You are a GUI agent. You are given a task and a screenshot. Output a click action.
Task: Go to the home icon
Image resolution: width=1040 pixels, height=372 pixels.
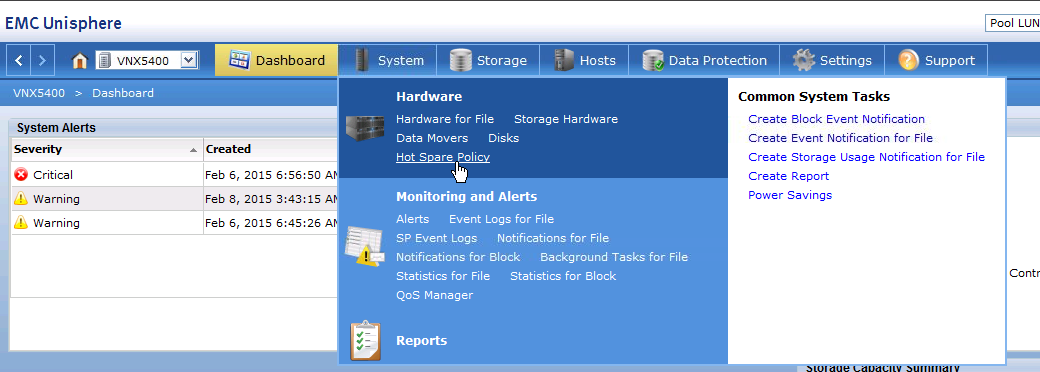(80, 61)
